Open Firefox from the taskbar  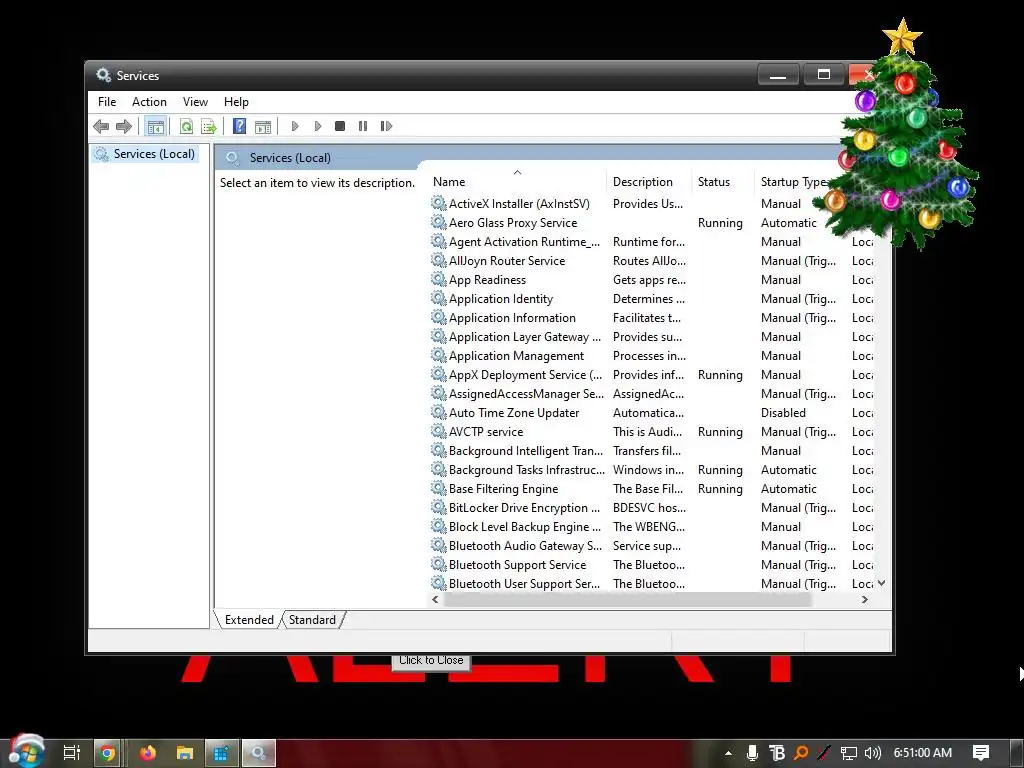coord(148,753)
